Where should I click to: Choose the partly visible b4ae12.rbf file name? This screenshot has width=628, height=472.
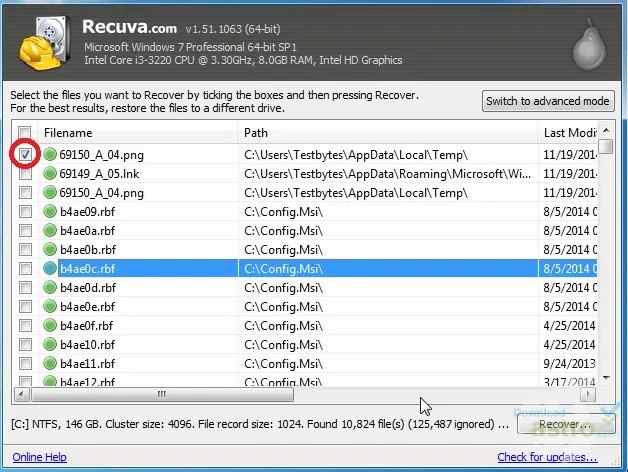pyautogui.click(x=87, y=381)
